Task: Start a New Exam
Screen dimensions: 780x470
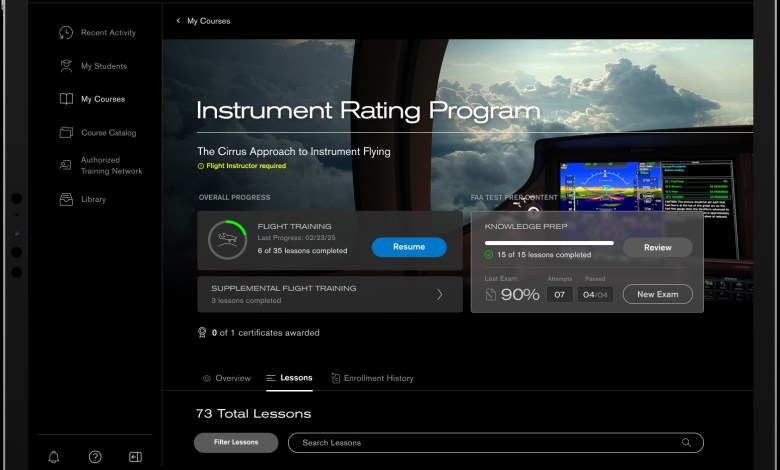Action: 658,294
